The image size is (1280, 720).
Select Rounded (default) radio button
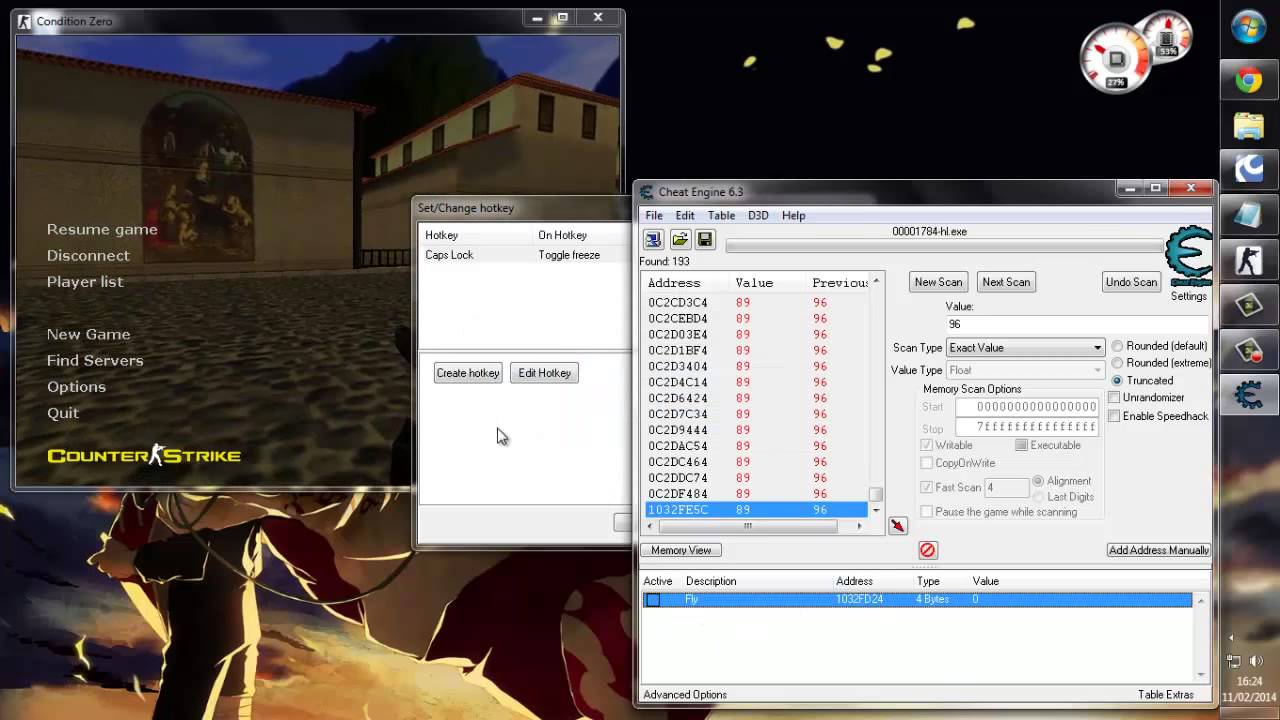click(x=1117, y=346)
